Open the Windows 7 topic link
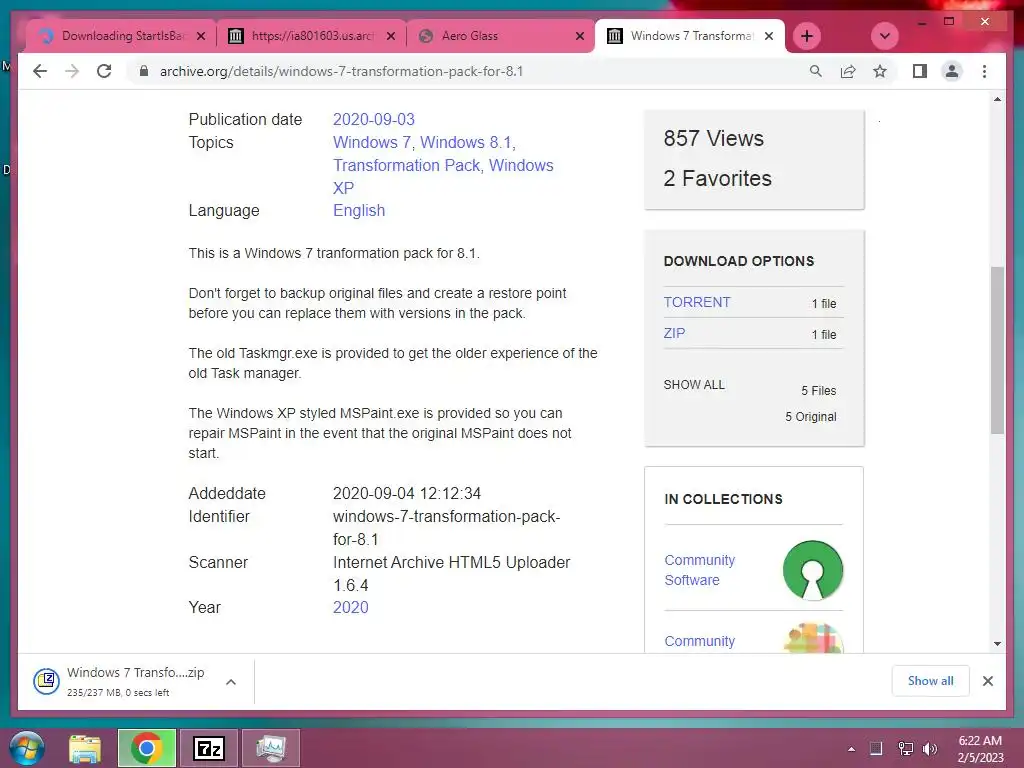Viewport: 1024px width, 768px height. (372, 142)
